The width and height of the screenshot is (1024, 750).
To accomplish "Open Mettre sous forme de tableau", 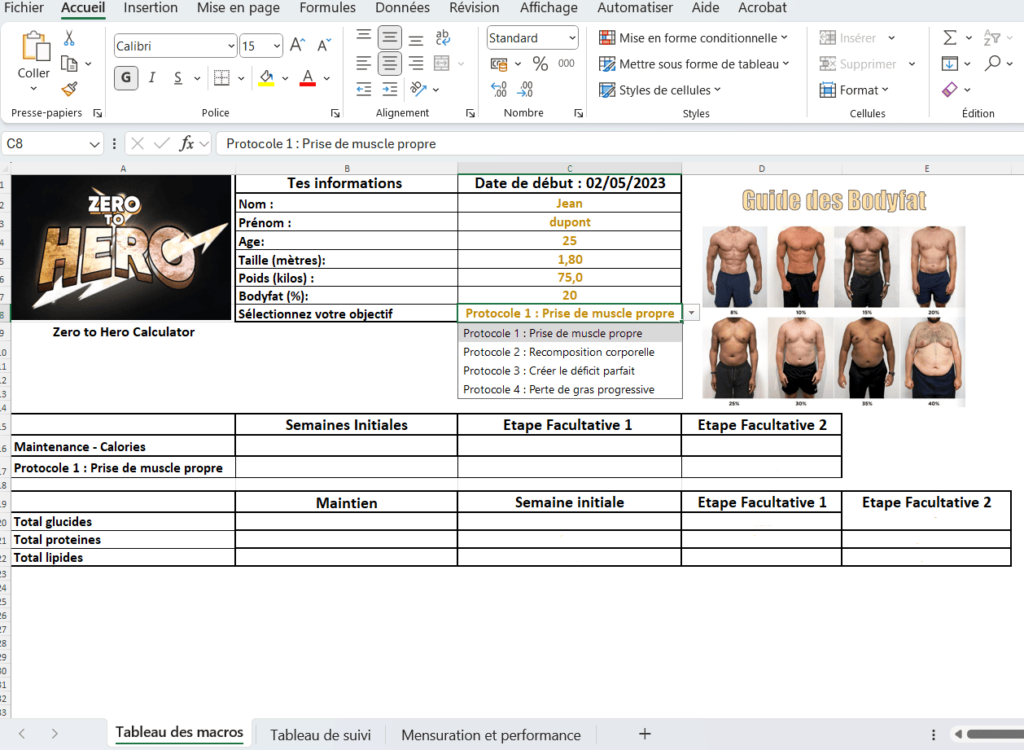I will tap(694, 64).
